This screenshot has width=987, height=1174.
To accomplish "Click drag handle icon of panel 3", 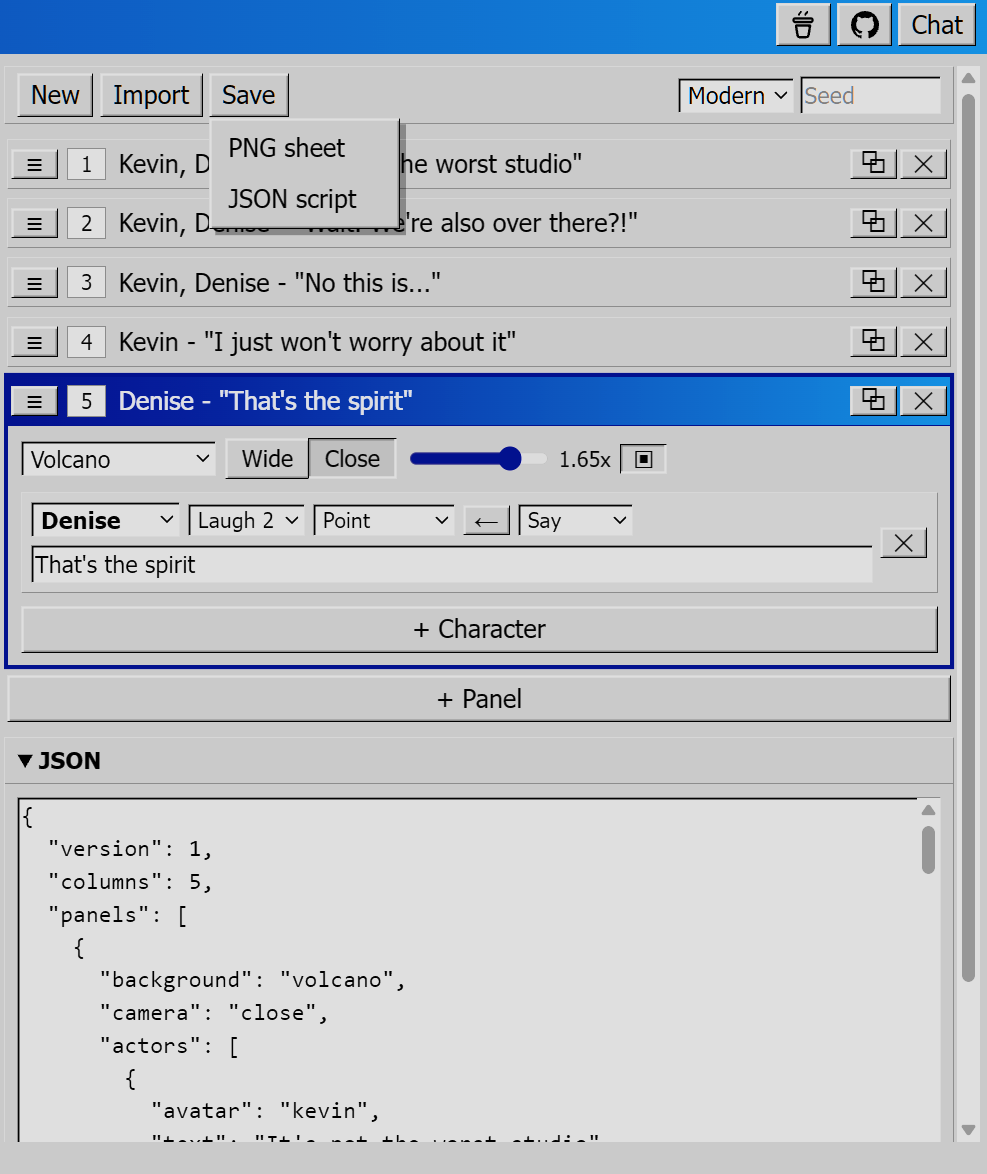I will [x=34, y=283].
